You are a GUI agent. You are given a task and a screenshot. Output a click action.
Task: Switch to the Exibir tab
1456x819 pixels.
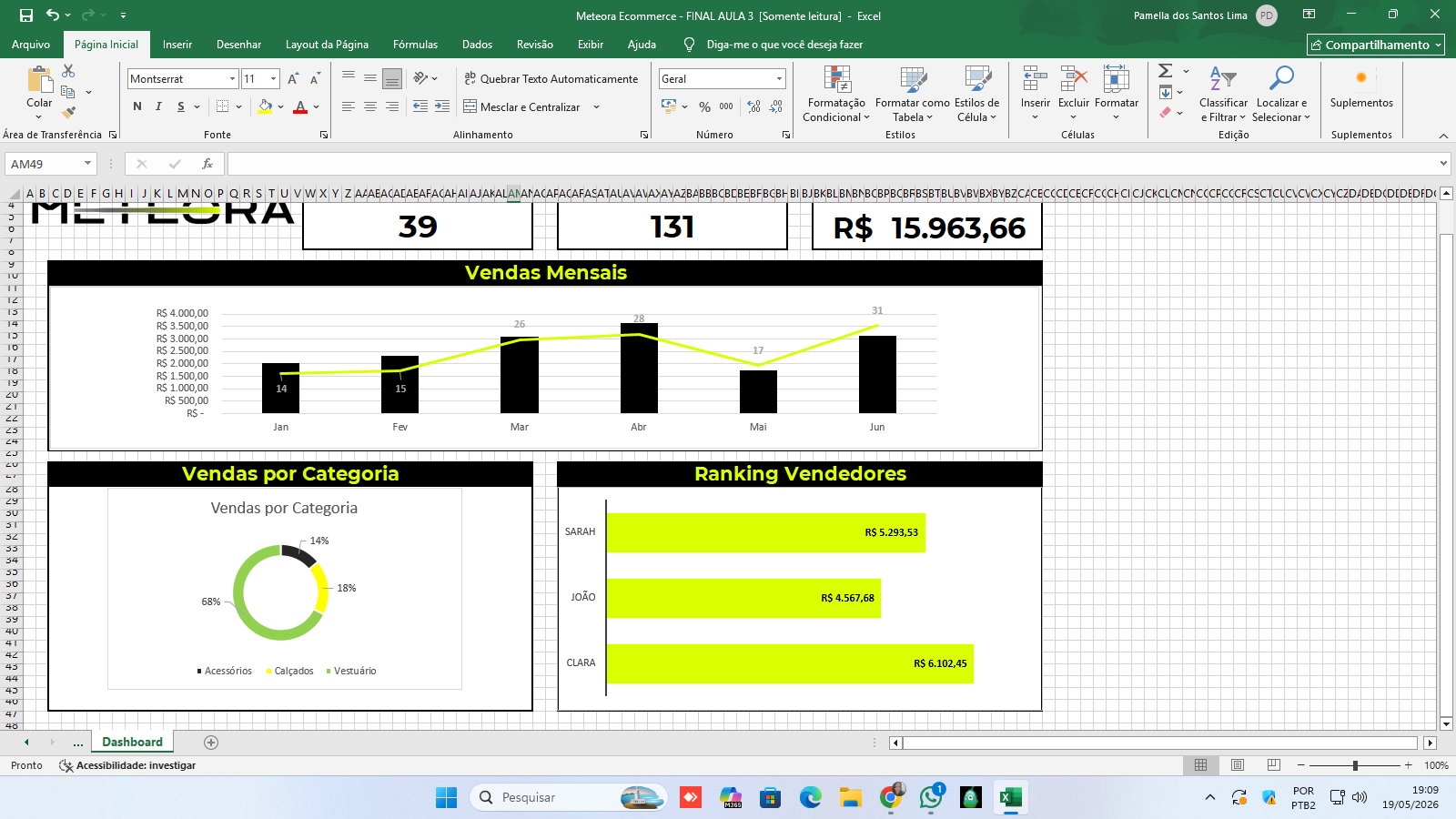[x=591, y=45]
